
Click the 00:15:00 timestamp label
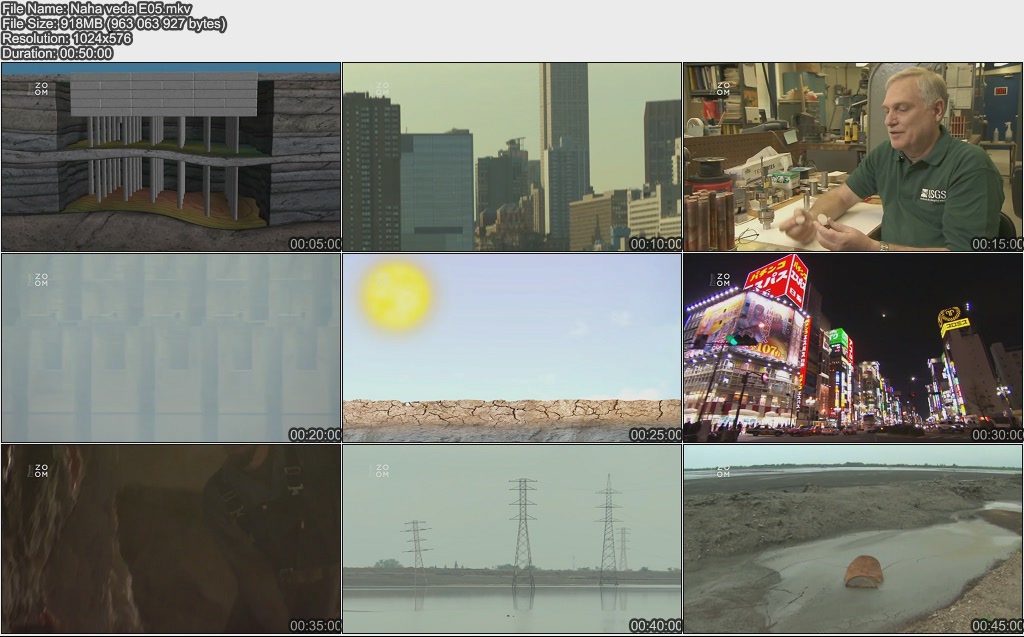996,244
